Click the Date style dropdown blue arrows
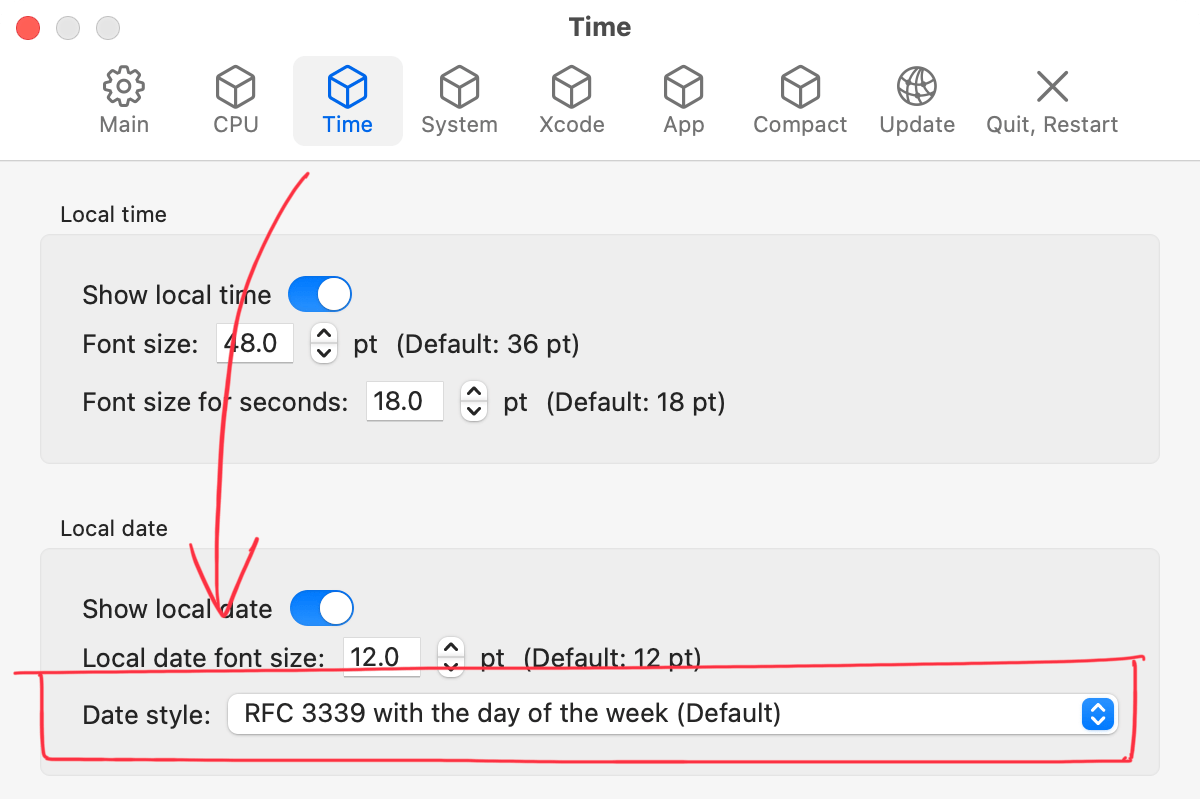 (1098, 714)
